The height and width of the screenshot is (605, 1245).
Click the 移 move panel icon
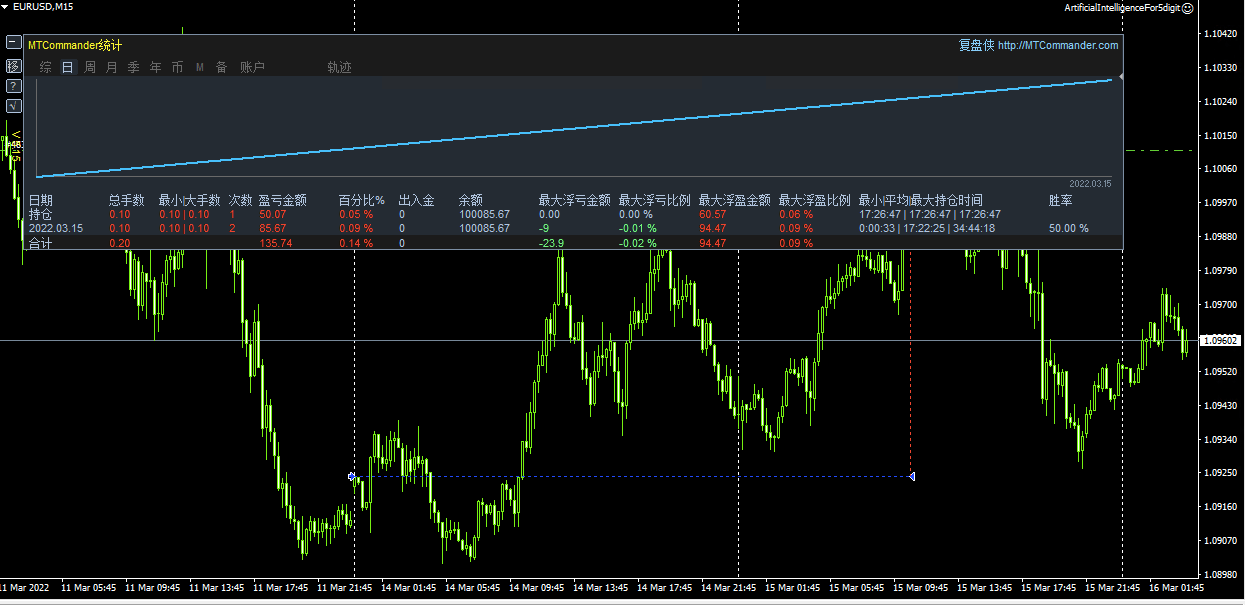coord(13,65)
